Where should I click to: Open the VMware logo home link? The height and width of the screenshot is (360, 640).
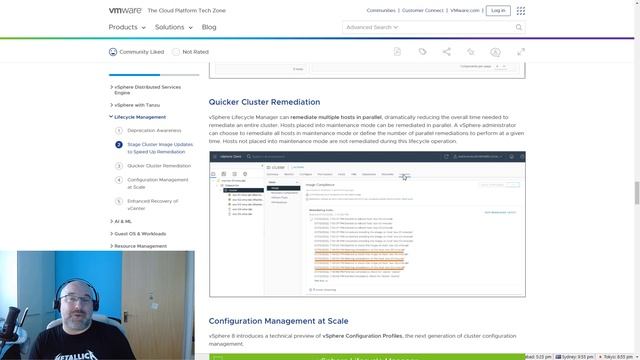(125, 10)
